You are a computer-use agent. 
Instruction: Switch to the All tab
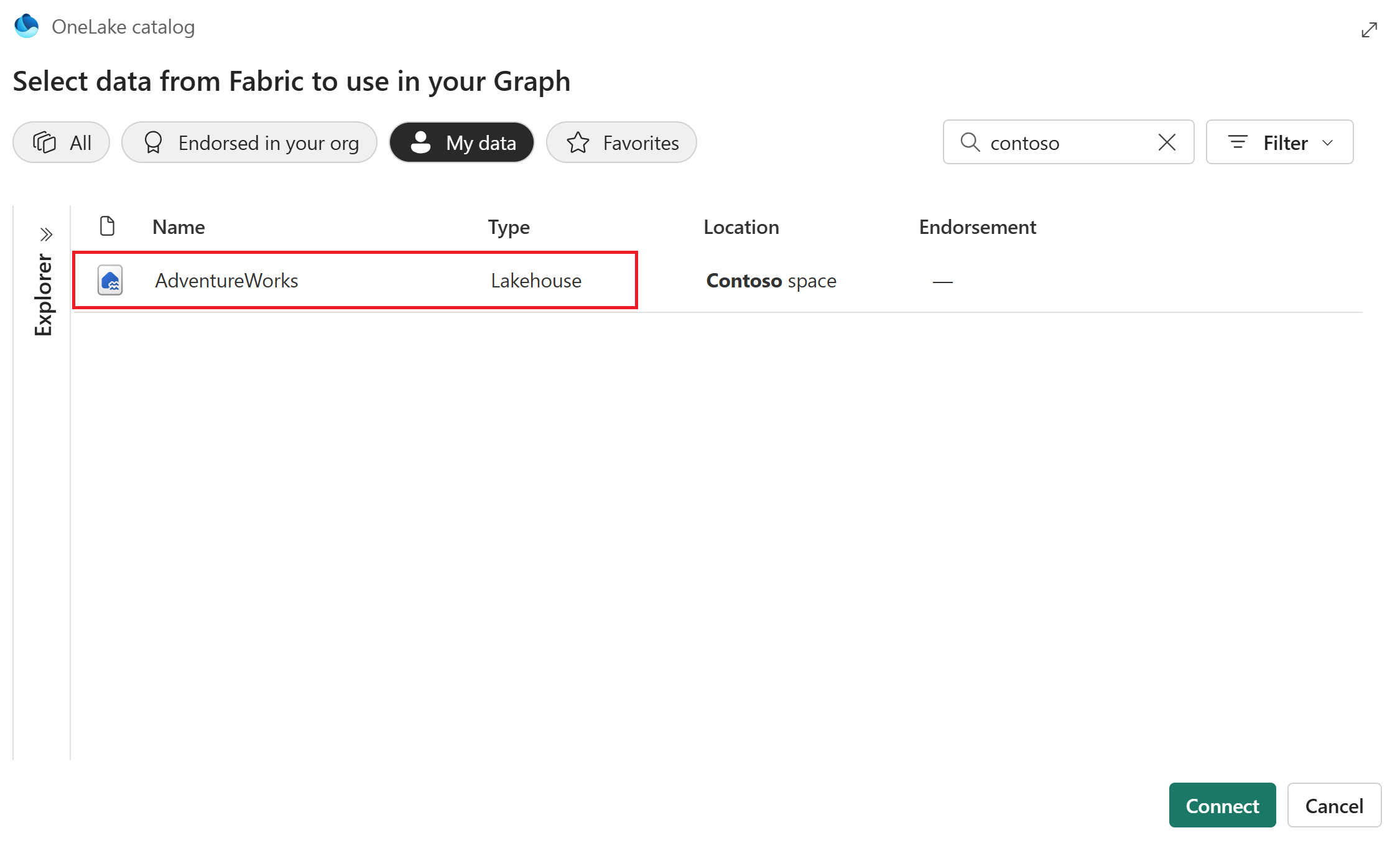click(61, 142)
